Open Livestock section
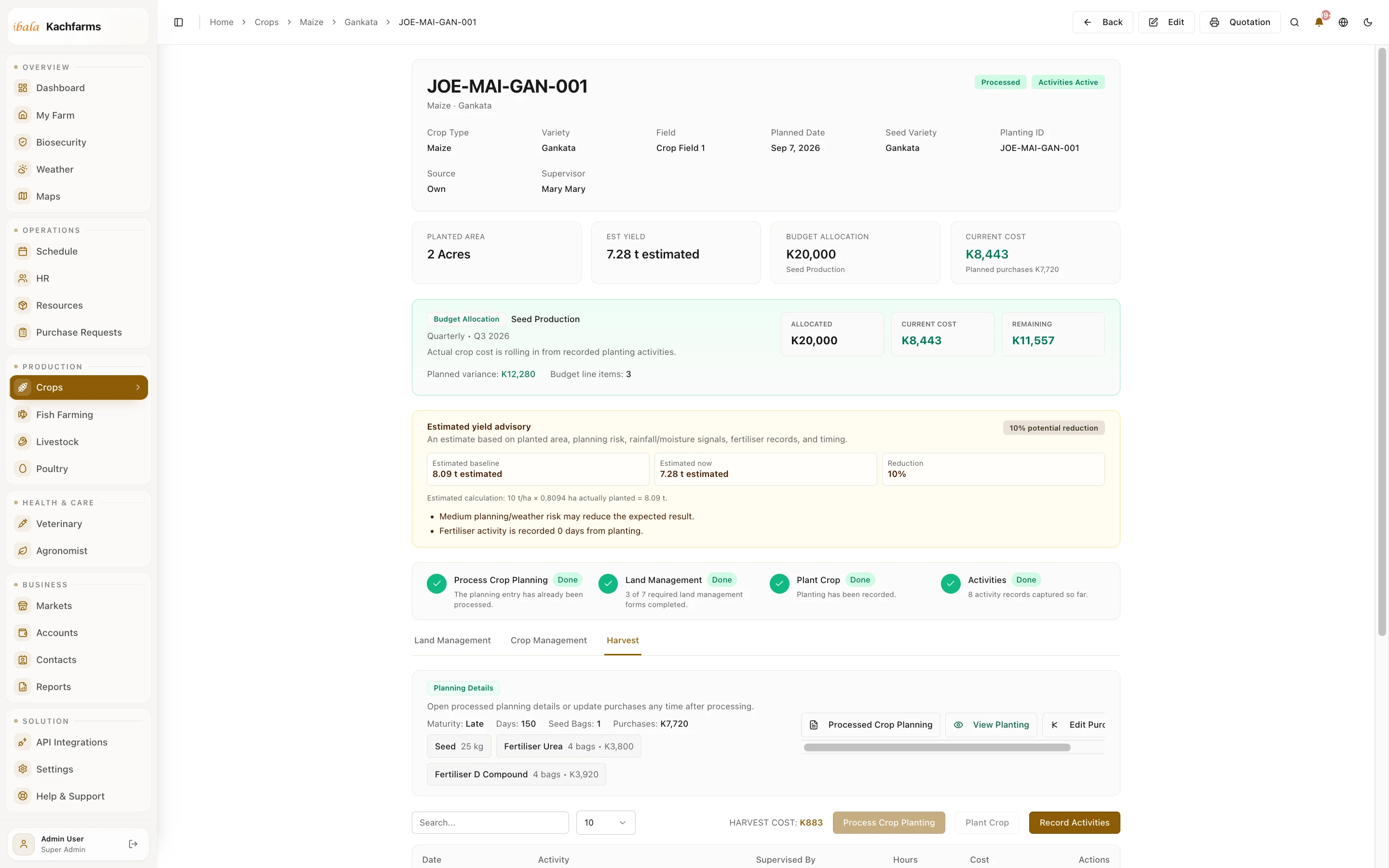The image size is (1389, 868). click(x=79, y=441)
